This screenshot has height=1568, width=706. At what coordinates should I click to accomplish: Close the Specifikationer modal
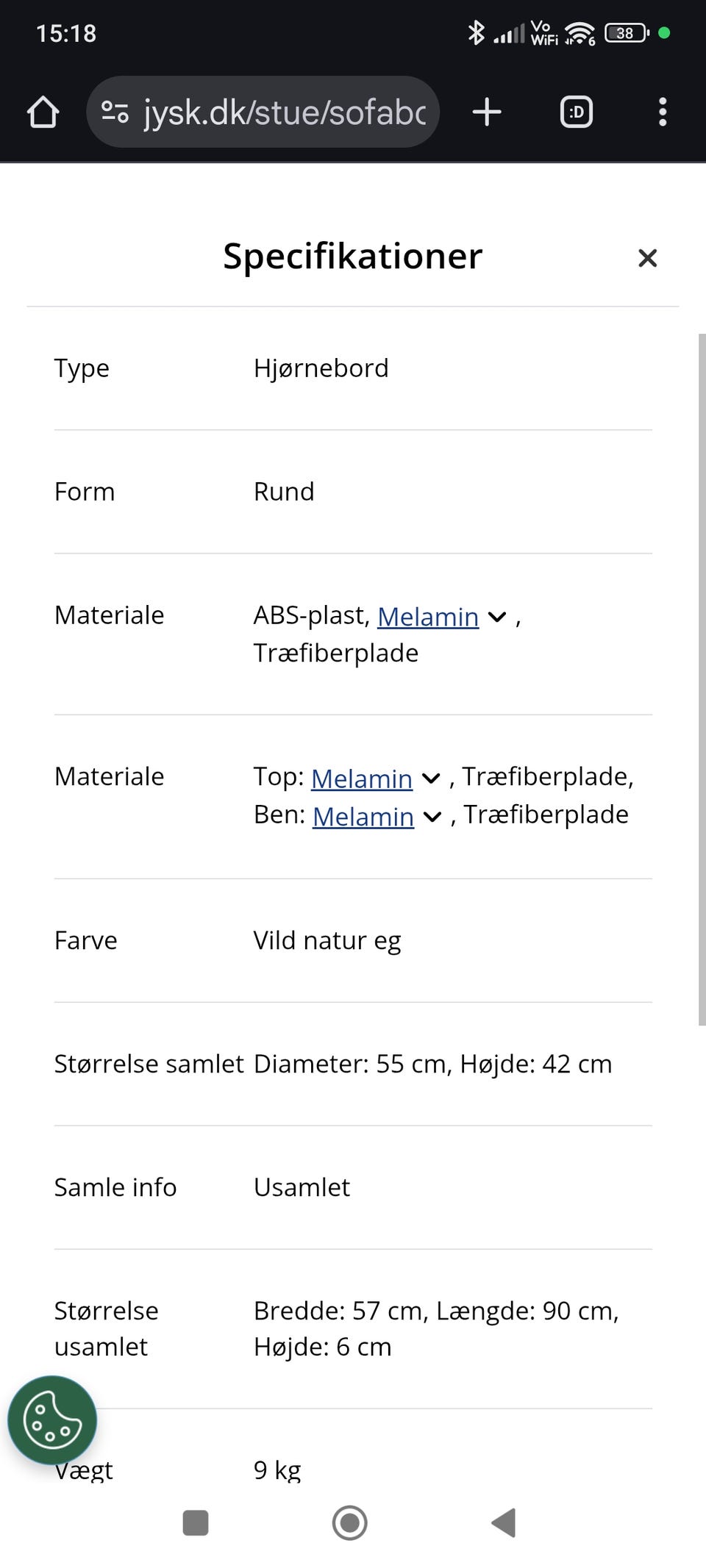coord(647,258)
